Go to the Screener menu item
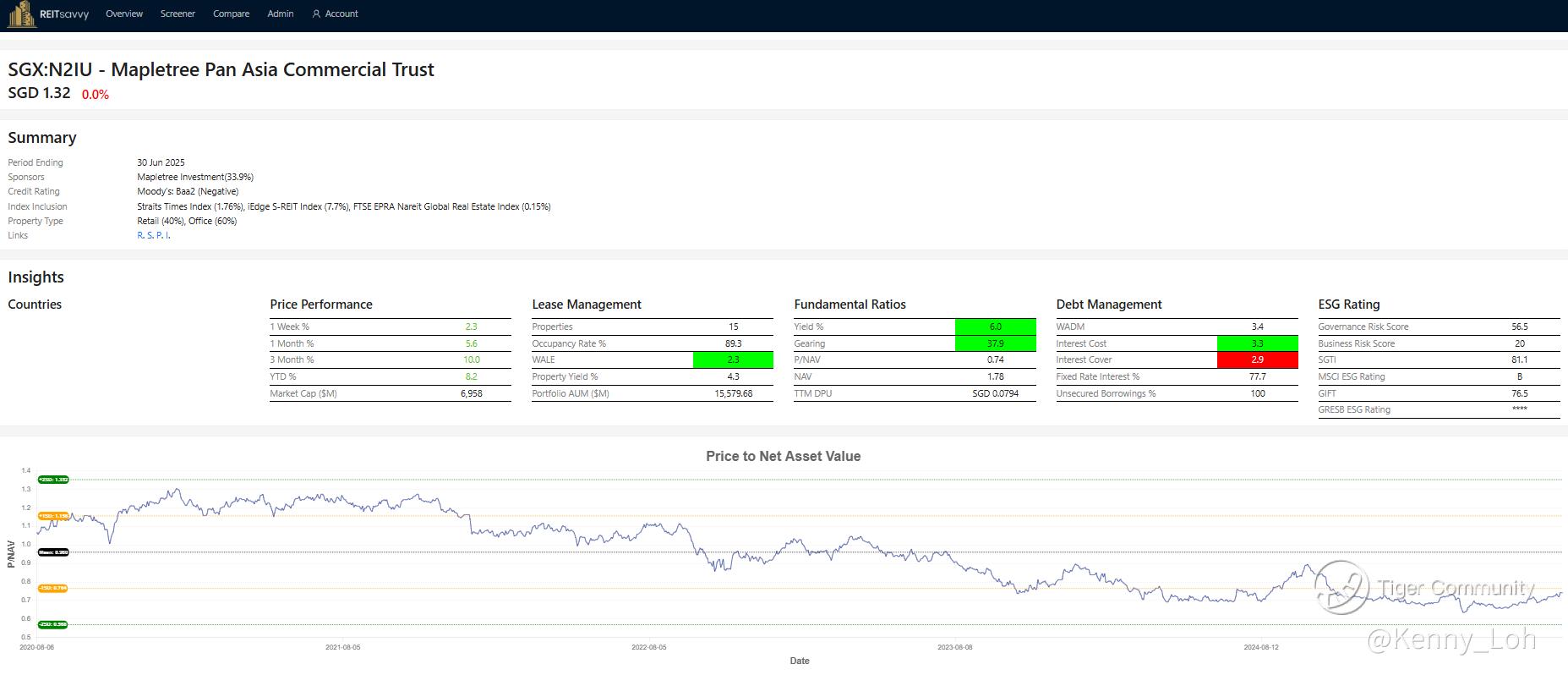 point(178,14)
